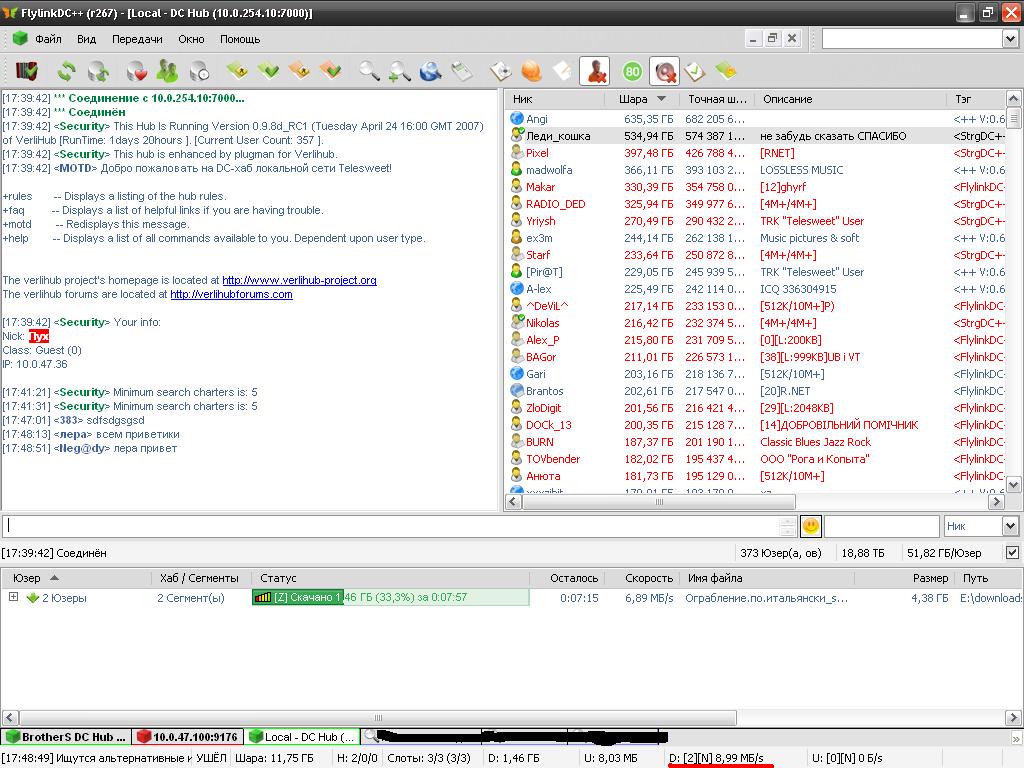The image size is (1024, 768).
Task: Expand the 2 Юзеры transfer row
Action: click(x=13, y=598)
